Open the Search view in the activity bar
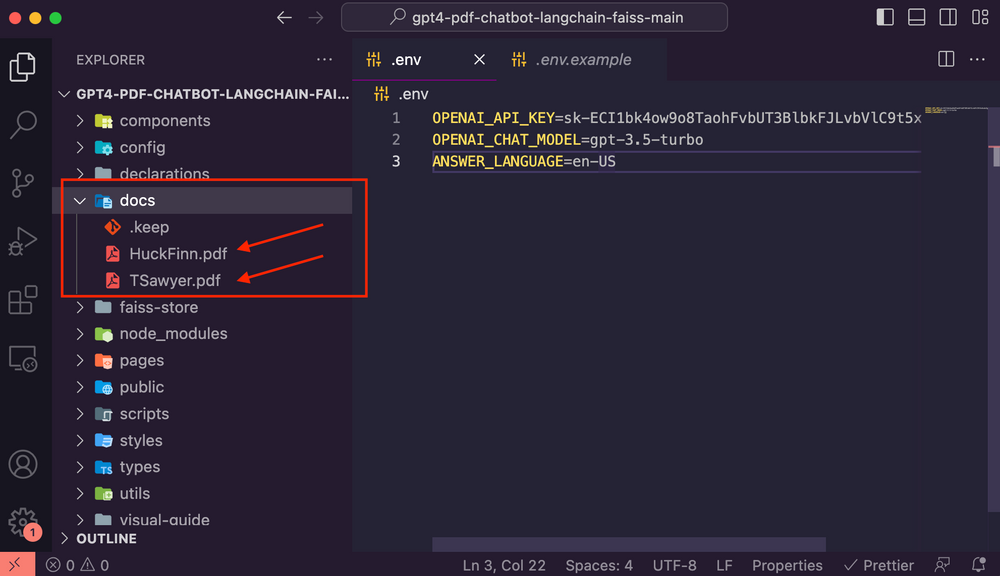Image resolution: width=1000 pixels, height=576 pixels. point(24,125)
